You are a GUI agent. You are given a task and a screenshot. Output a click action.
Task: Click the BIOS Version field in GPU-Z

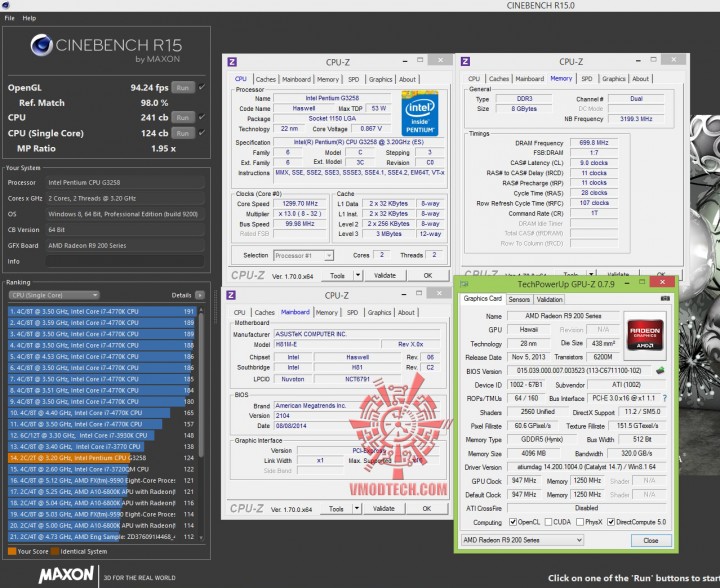coord(580,370)
